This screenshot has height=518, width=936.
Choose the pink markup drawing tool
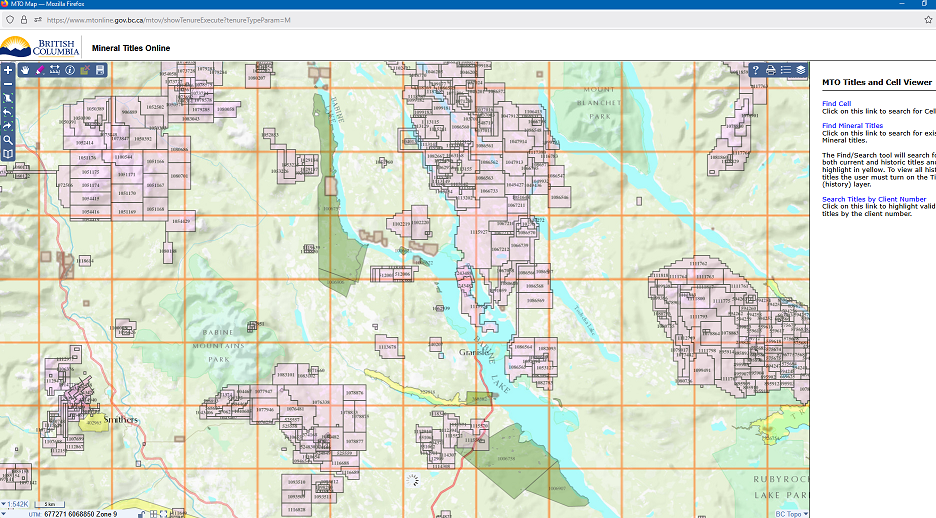pyautogui.click(x=39, y=70)
